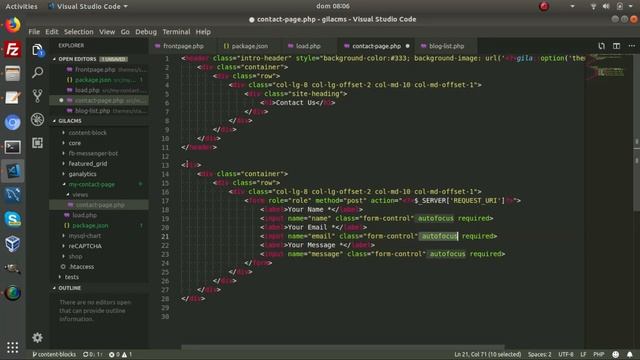Click the Ln 21, Col 71 position indicator
The width and height of the screenshot is (640, 360).
point(487,354)
